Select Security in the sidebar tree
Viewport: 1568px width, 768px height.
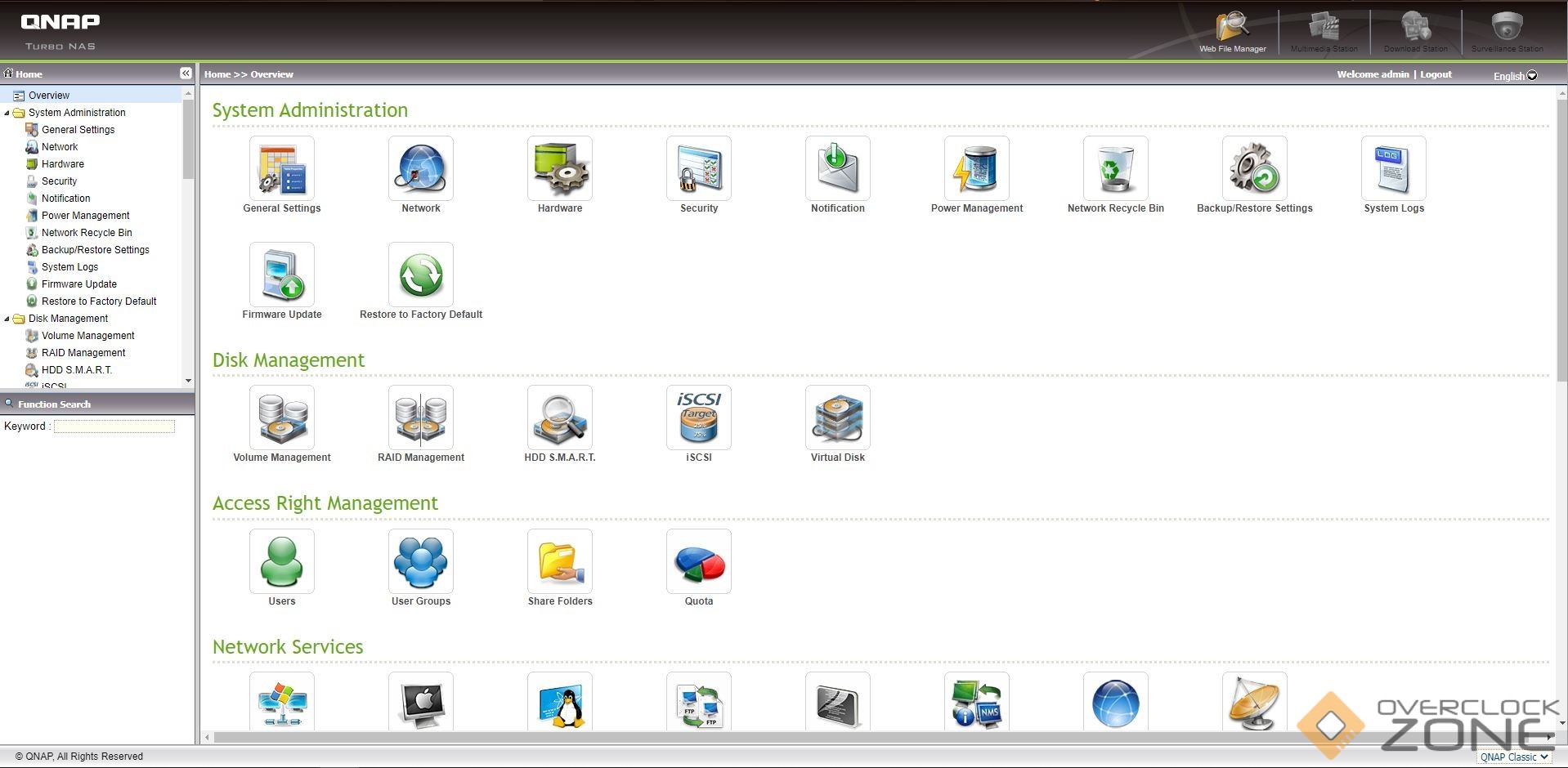click(x=59, y=181)
